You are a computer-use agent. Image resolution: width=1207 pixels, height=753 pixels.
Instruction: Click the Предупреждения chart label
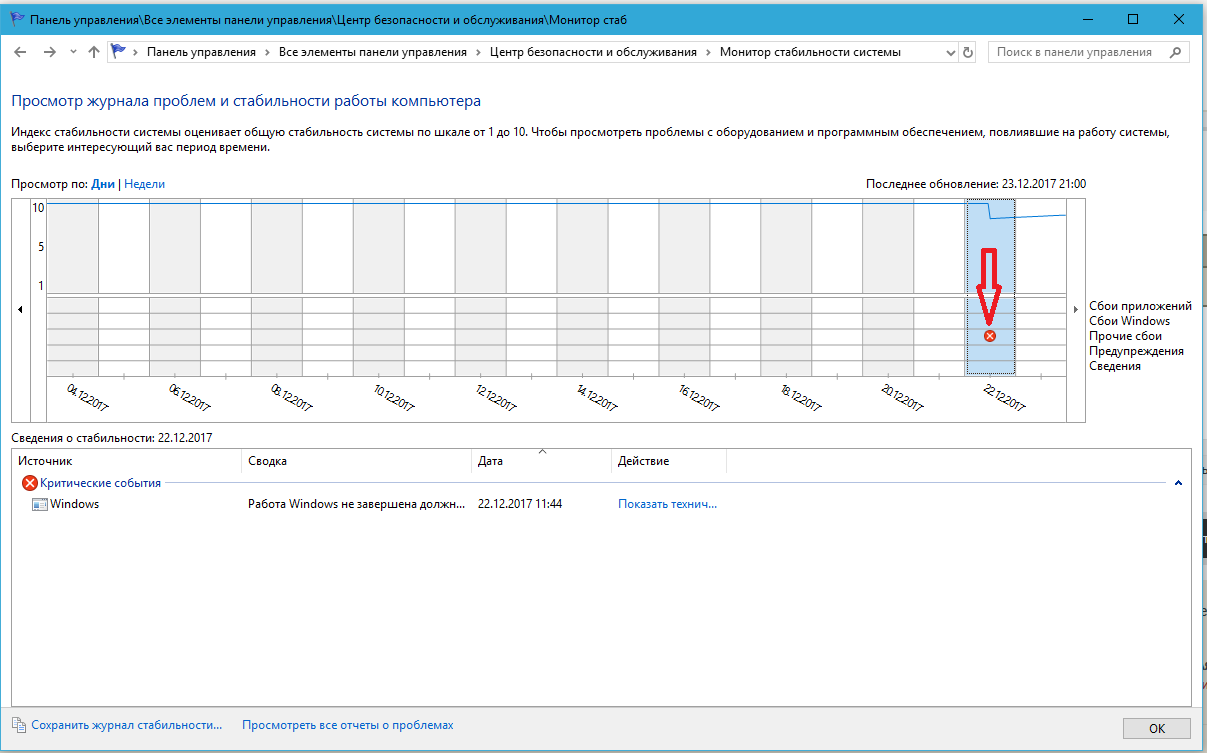[1136, 351]
